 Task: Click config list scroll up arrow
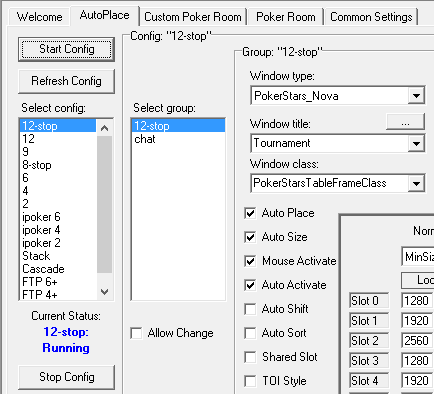tap(104, 128)
